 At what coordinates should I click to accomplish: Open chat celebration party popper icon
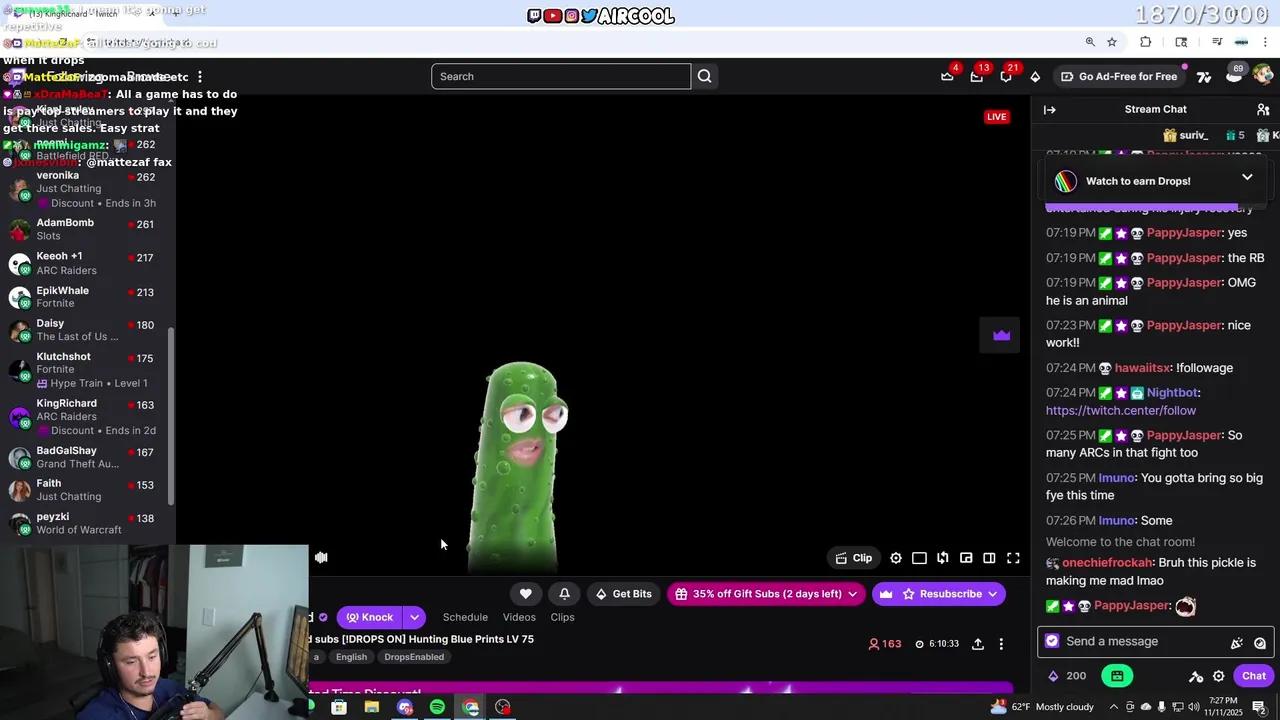pos(1237,643)
